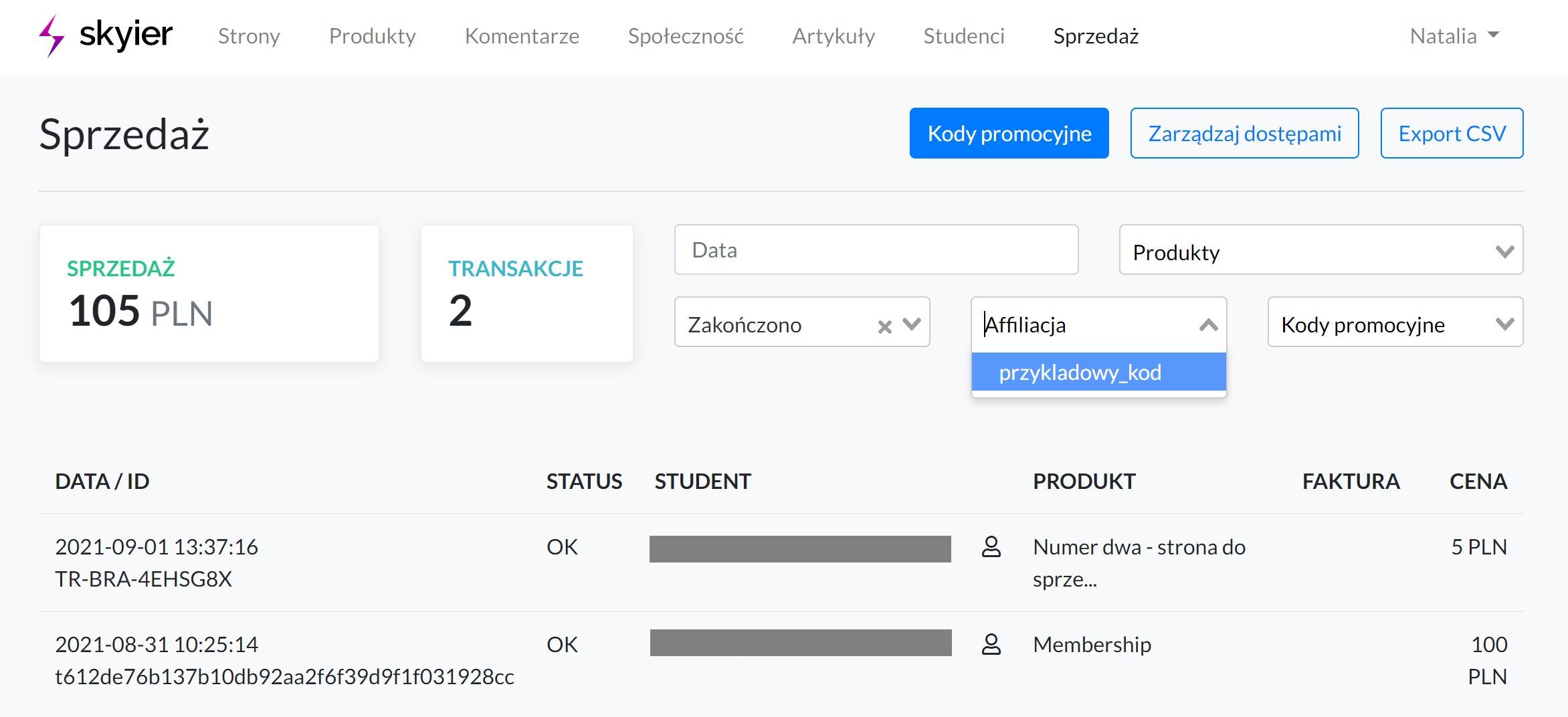Open the Kody promocyjne filter dropdown
Viewport: 1568px width, 717px height.
[1395, 322]
